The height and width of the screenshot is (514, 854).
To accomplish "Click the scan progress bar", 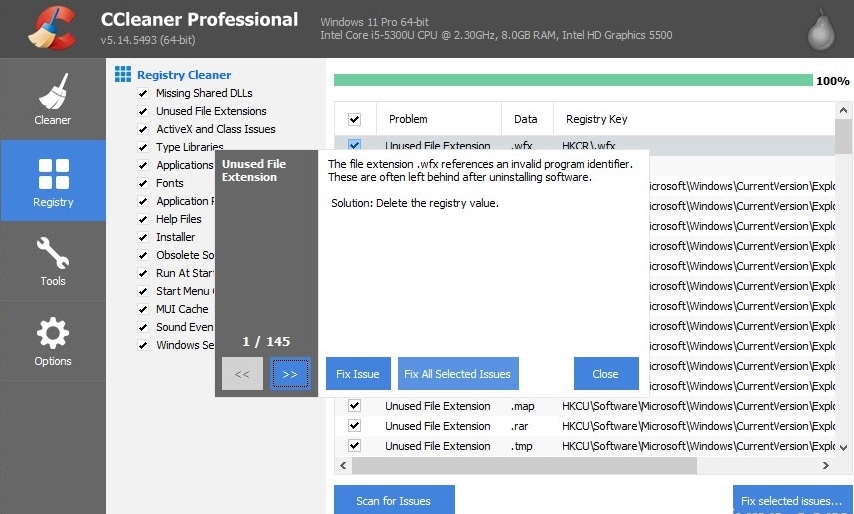I will pyautogui.click(x=572, y=80).
